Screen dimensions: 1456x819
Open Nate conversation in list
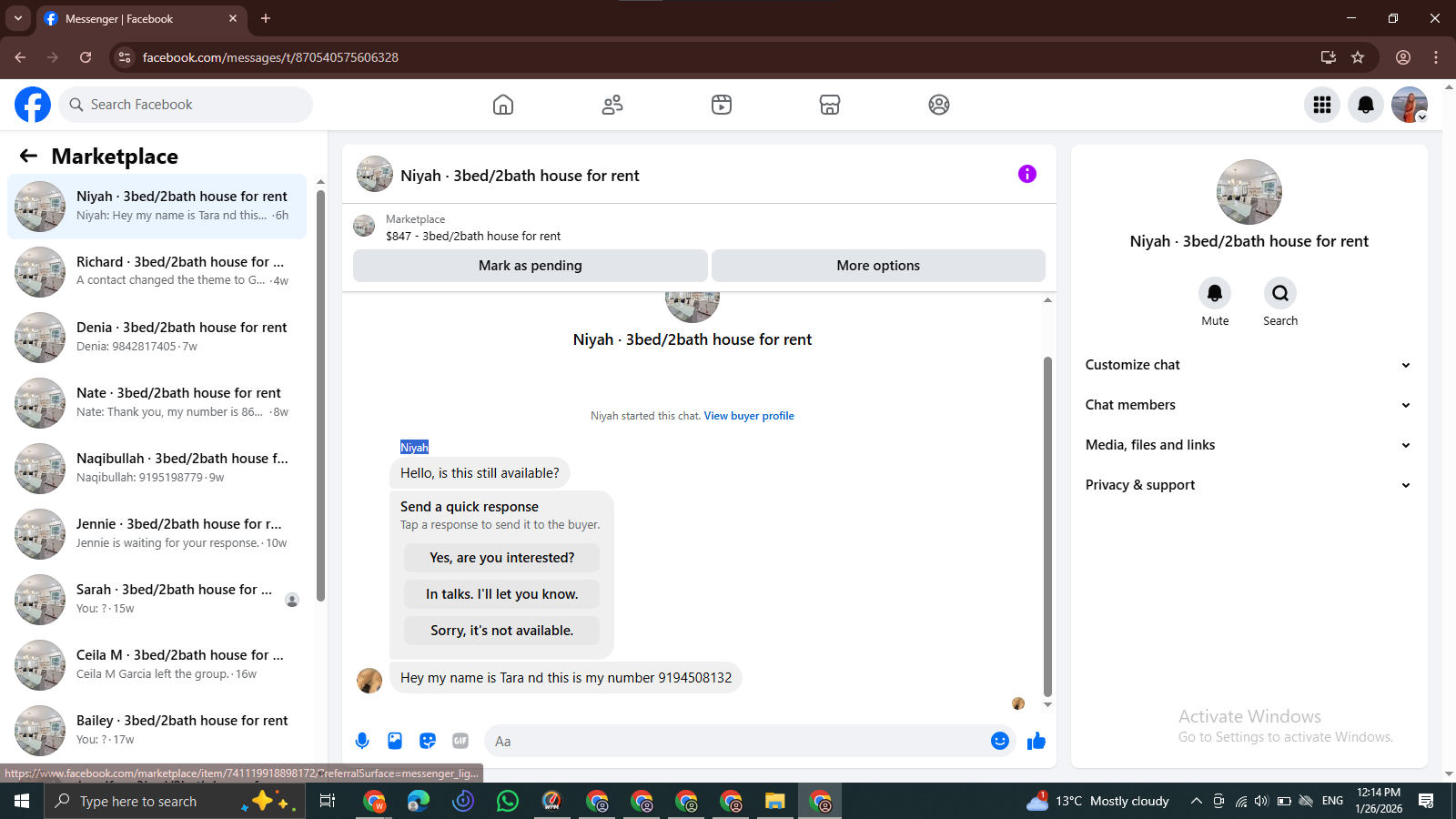point(157,402)
